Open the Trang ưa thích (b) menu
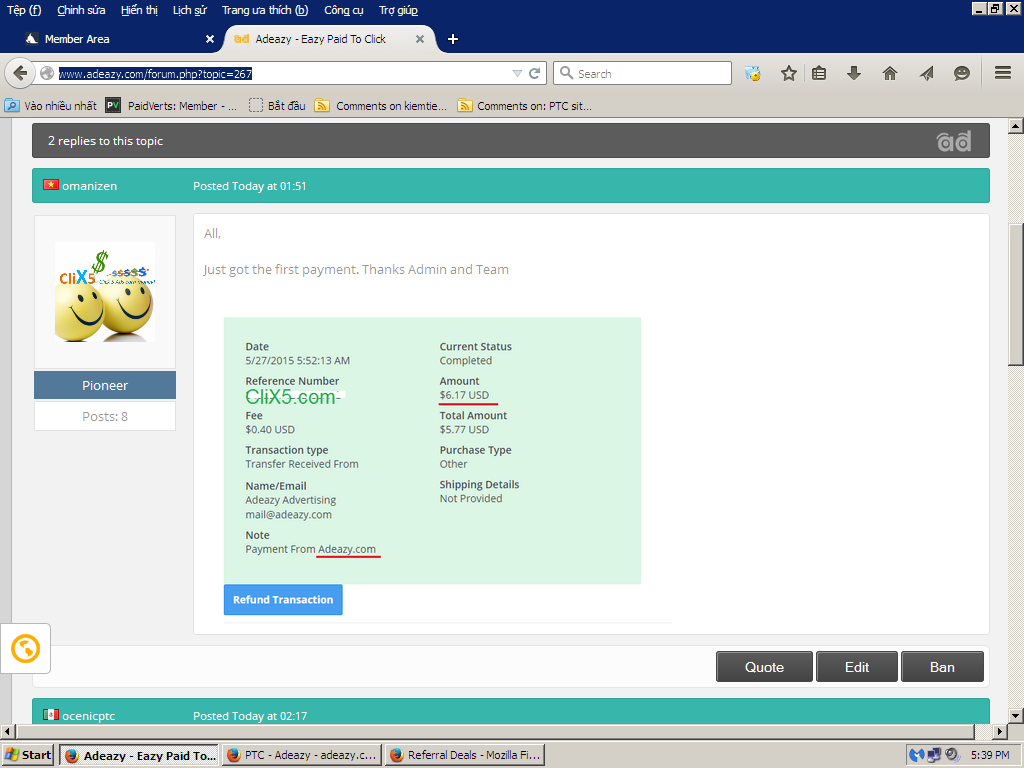This screenshot has width=1024, height=768. point(264,10)
